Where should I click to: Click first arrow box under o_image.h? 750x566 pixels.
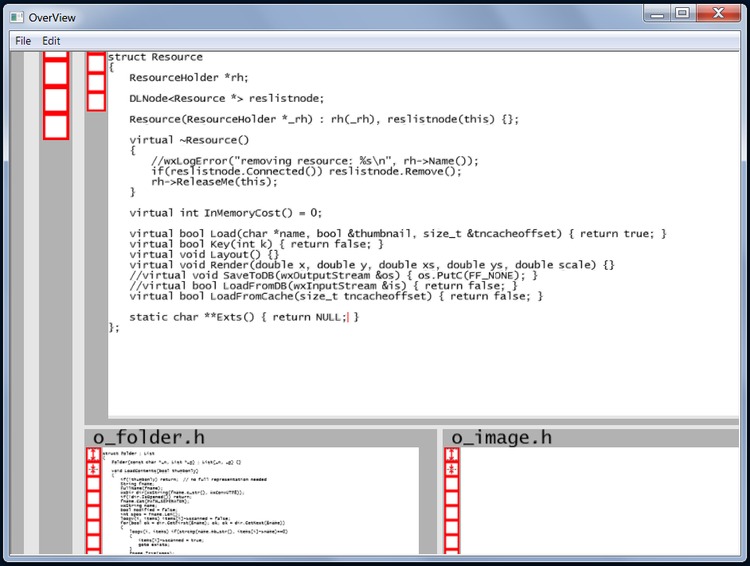(x=451, y=454)
